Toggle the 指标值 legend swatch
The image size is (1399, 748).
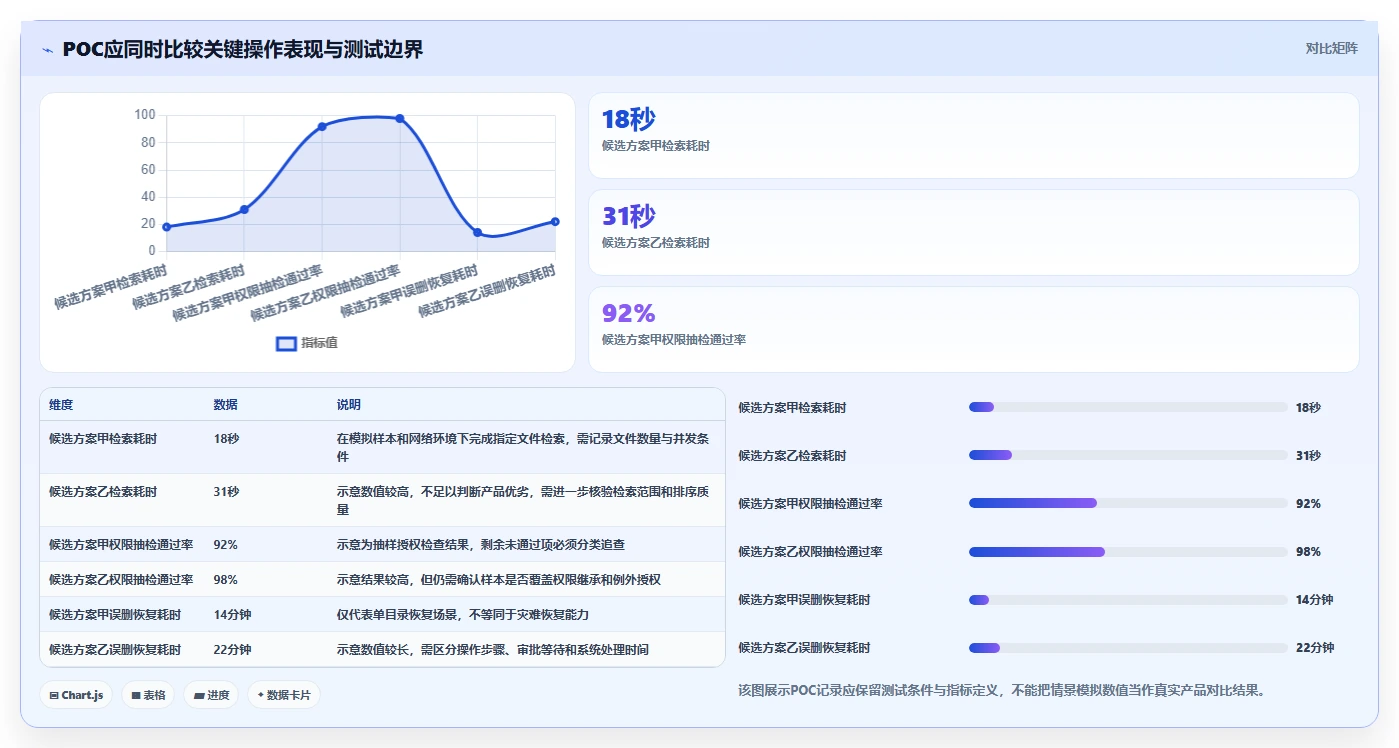286,343
